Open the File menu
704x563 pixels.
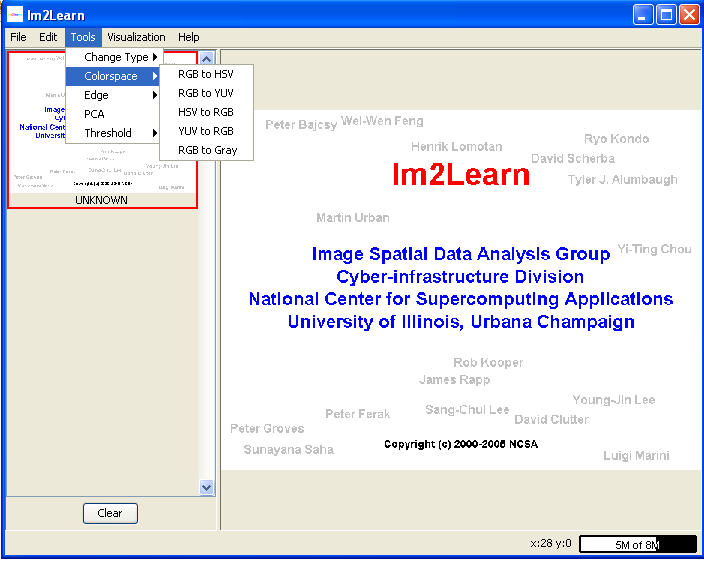18,37
